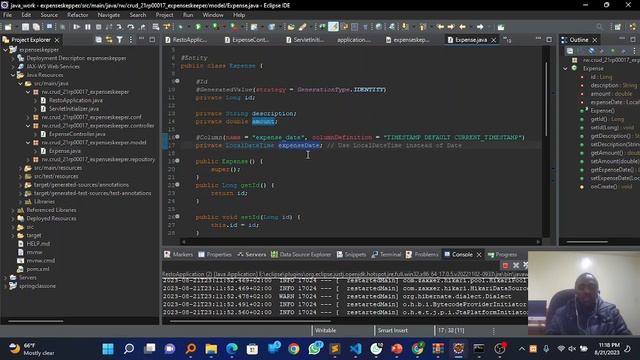Viewport: 640px width, 360px height.
Task: Open Project Explorer view menu dots
Action: pos(131,40)
